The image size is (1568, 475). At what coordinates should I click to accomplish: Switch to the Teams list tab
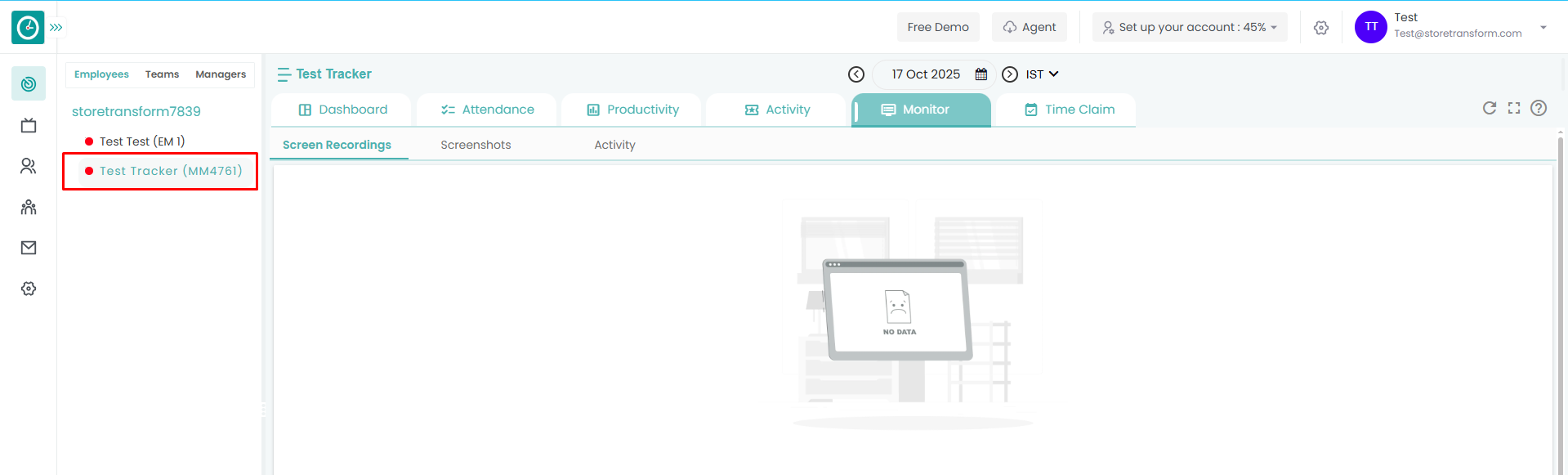point(162,74)
